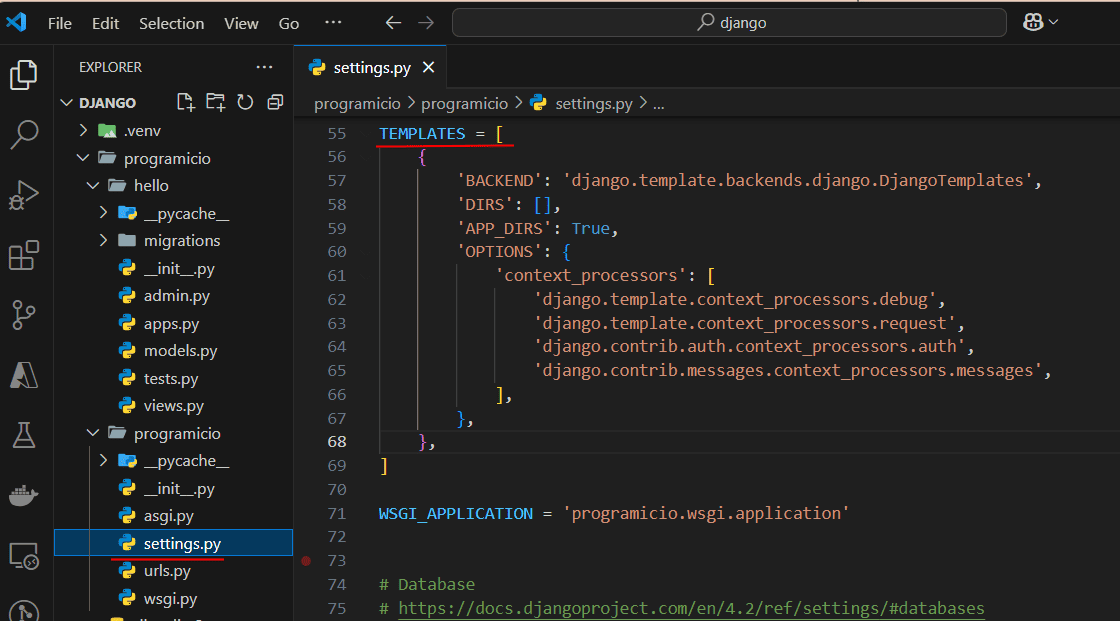Open the Search view in activity bar

coord(24,134)
